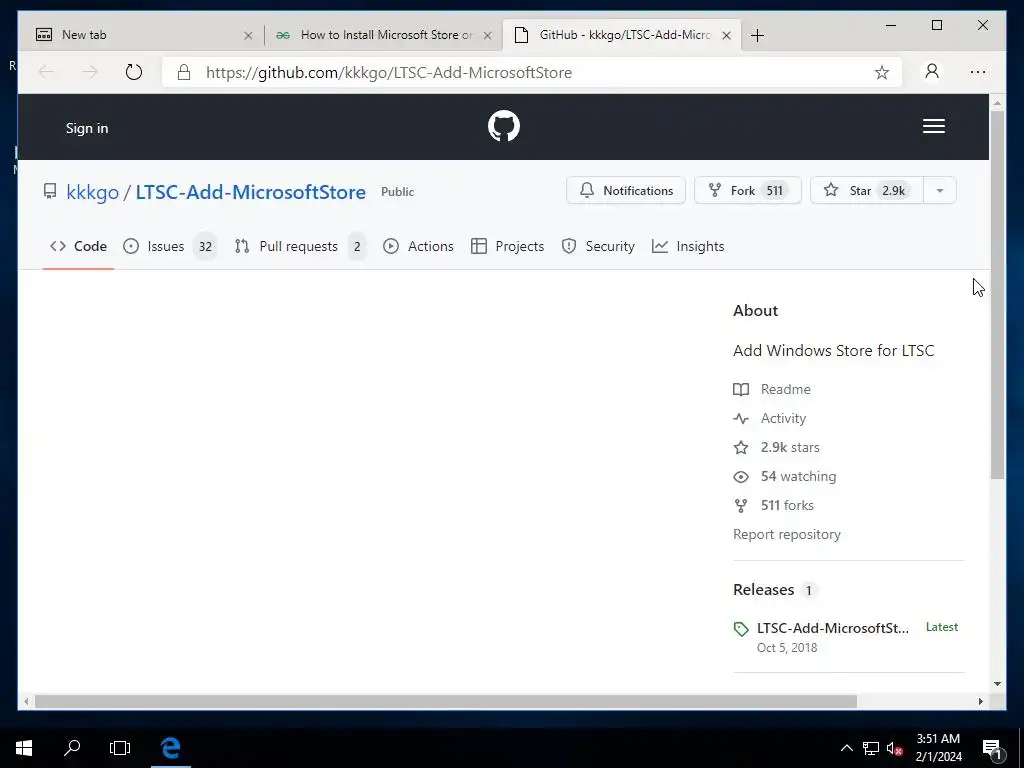
Task: Open the 2.9k stars link
Action: [776, 447]
